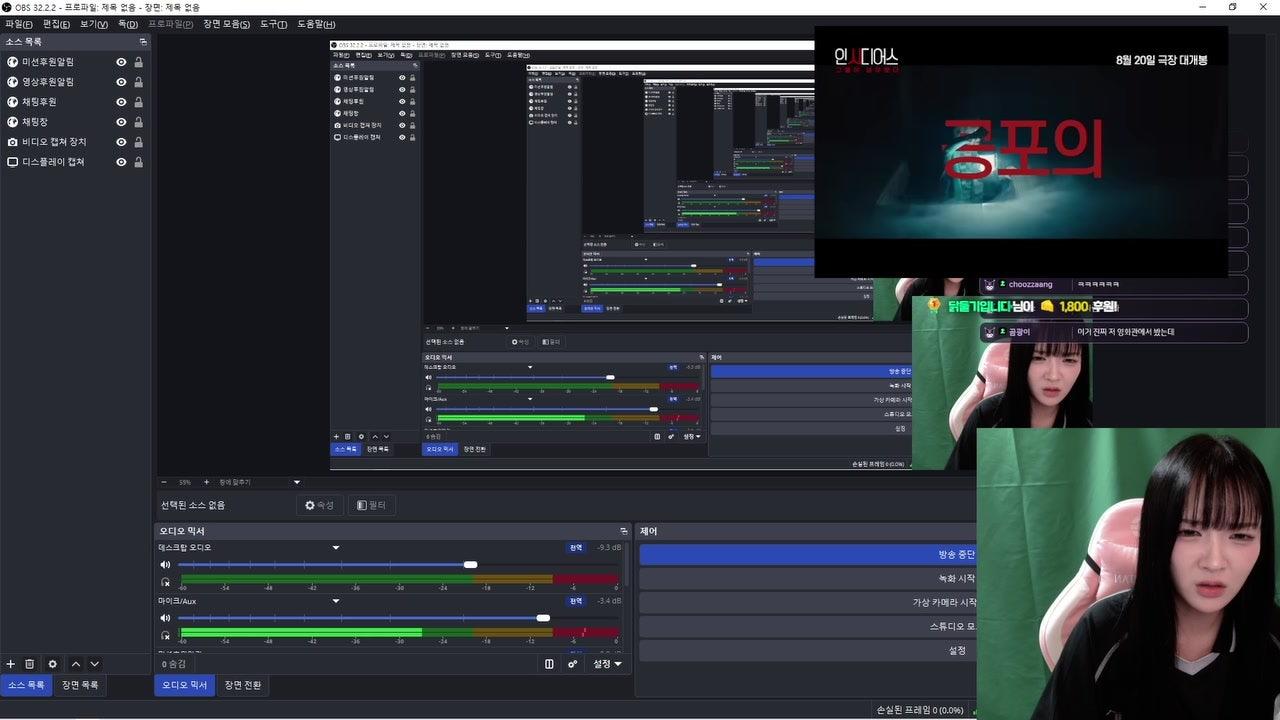Hide the 미션후원알림 source with its eye
The image size is (1280, 720).
(x=121, y=62)
